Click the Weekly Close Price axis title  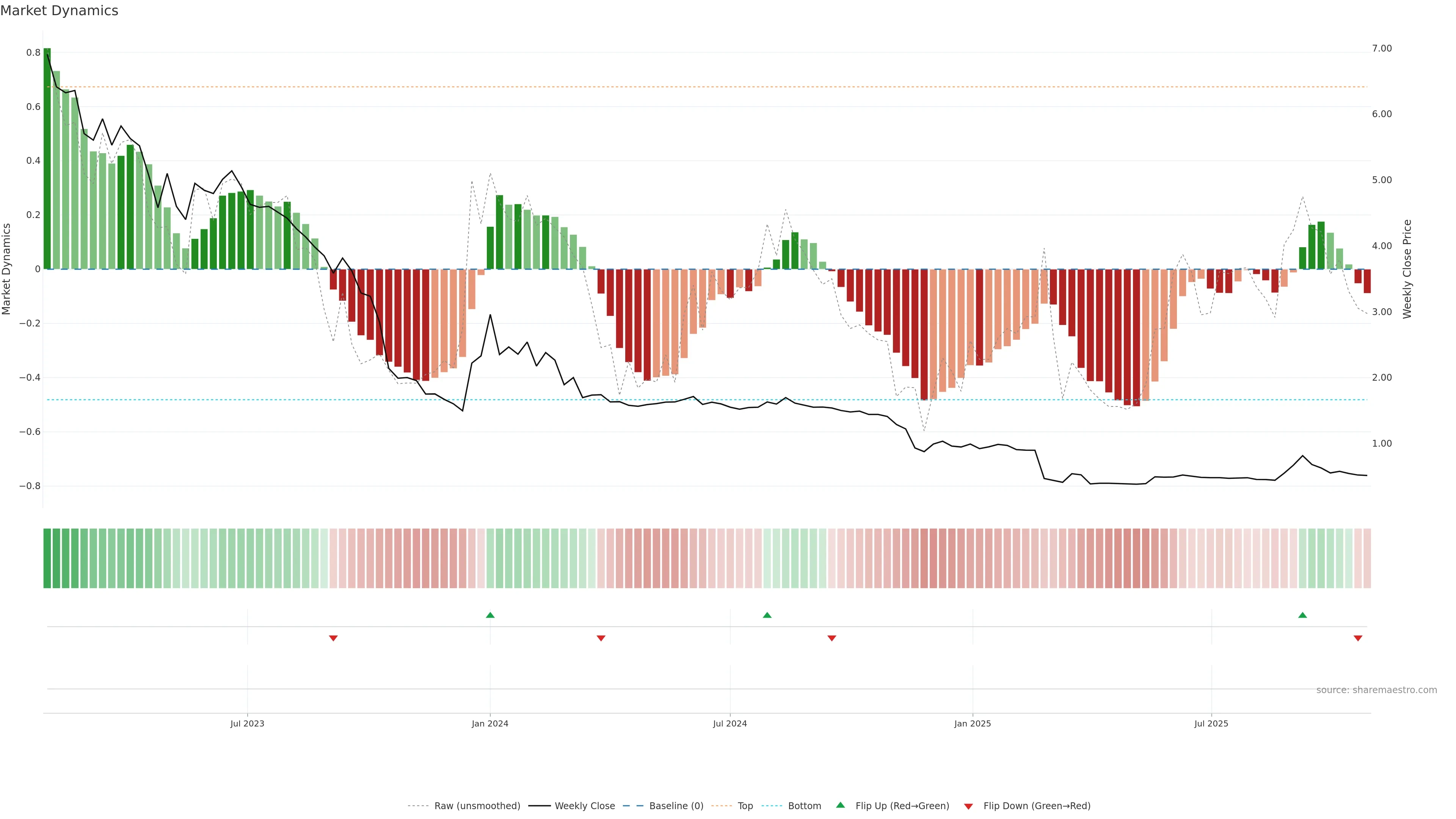(x=1407, y=269)
